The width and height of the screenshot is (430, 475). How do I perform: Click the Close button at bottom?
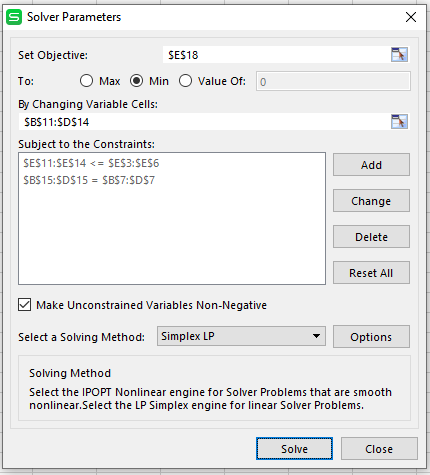(x=379, y=449)
